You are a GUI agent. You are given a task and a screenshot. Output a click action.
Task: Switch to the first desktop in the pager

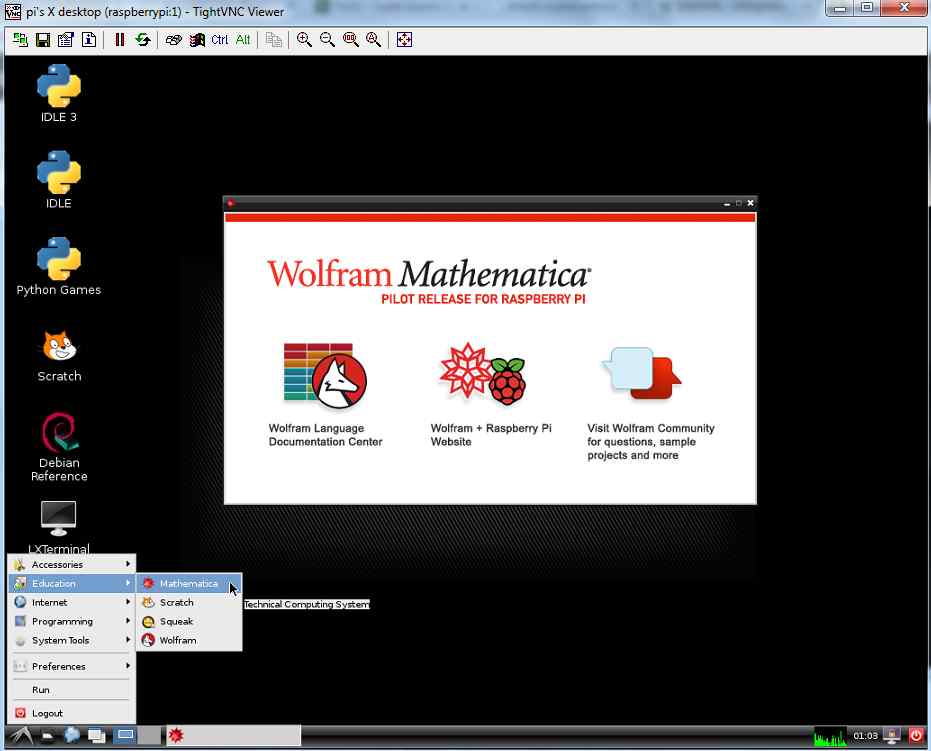tap(125, 736)
